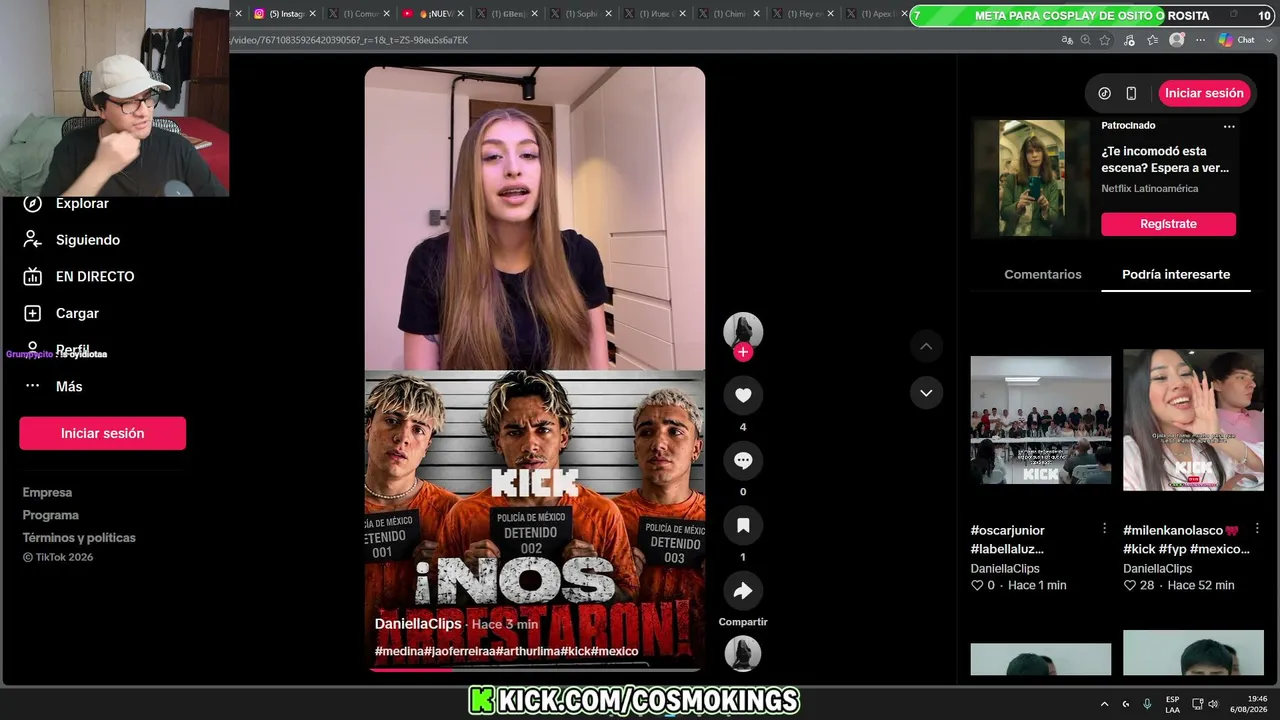
Task: Open the #milenkanolasco recommended video thumbnail
Action: pyautogui.click(x=1193, y=420)
